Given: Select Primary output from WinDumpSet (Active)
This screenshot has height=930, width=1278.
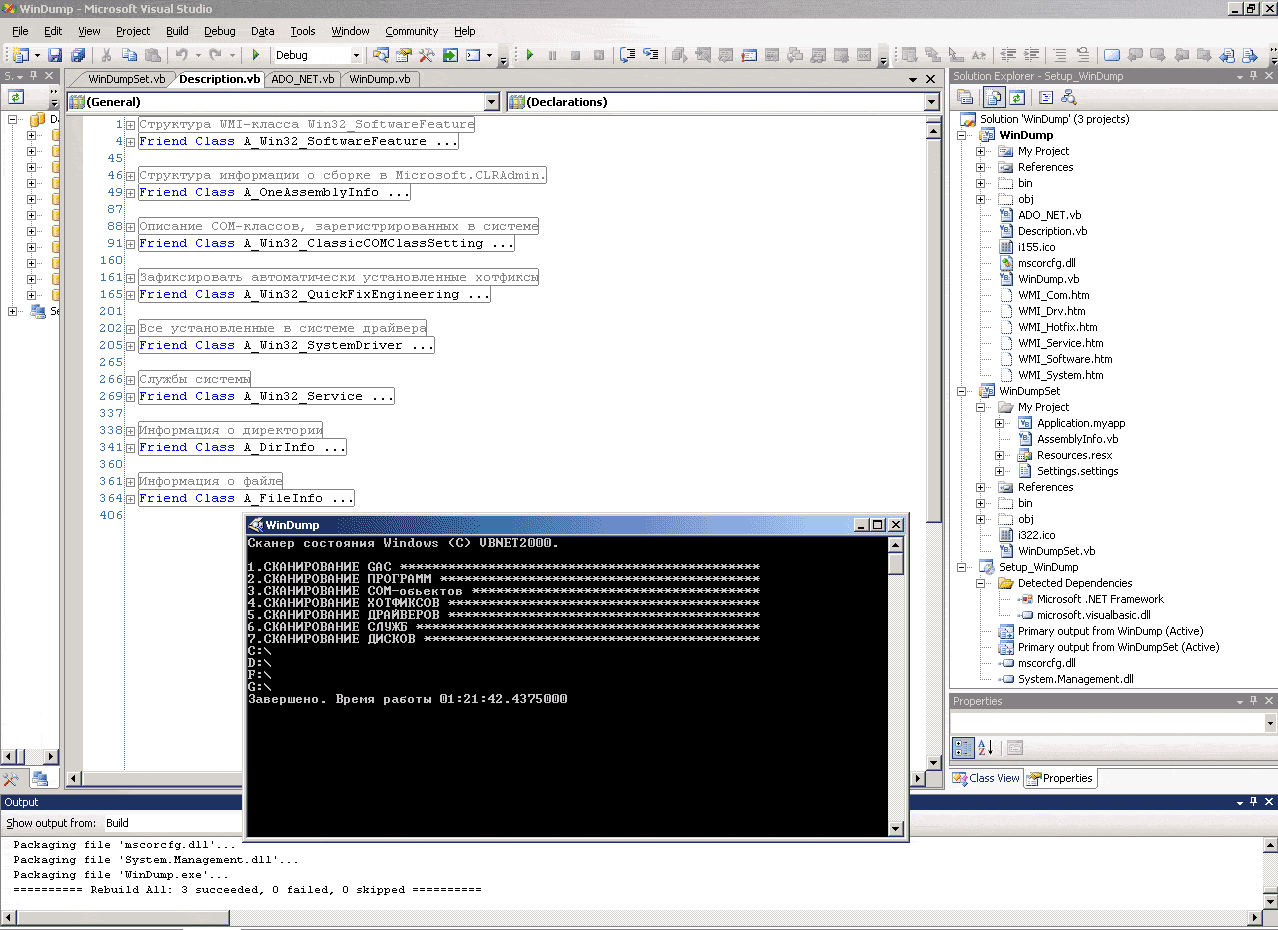Looking at the screenshot, I should 1118,647.
